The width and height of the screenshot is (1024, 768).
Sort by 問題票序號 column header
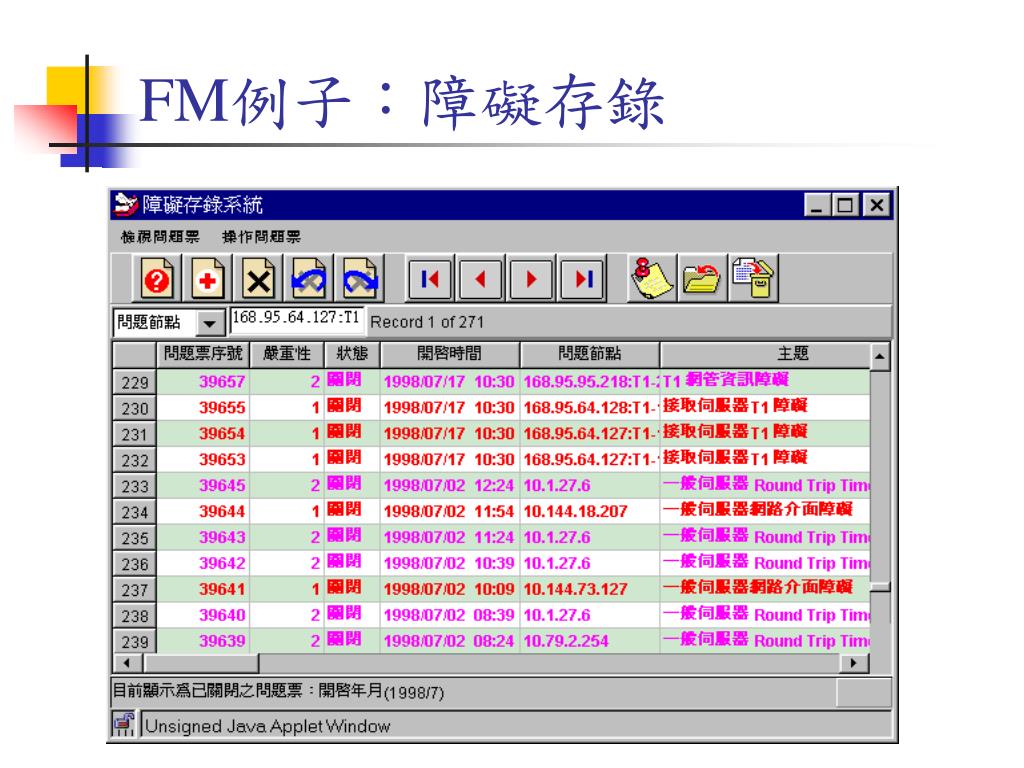pyautogui.click(x=203, y=354)
